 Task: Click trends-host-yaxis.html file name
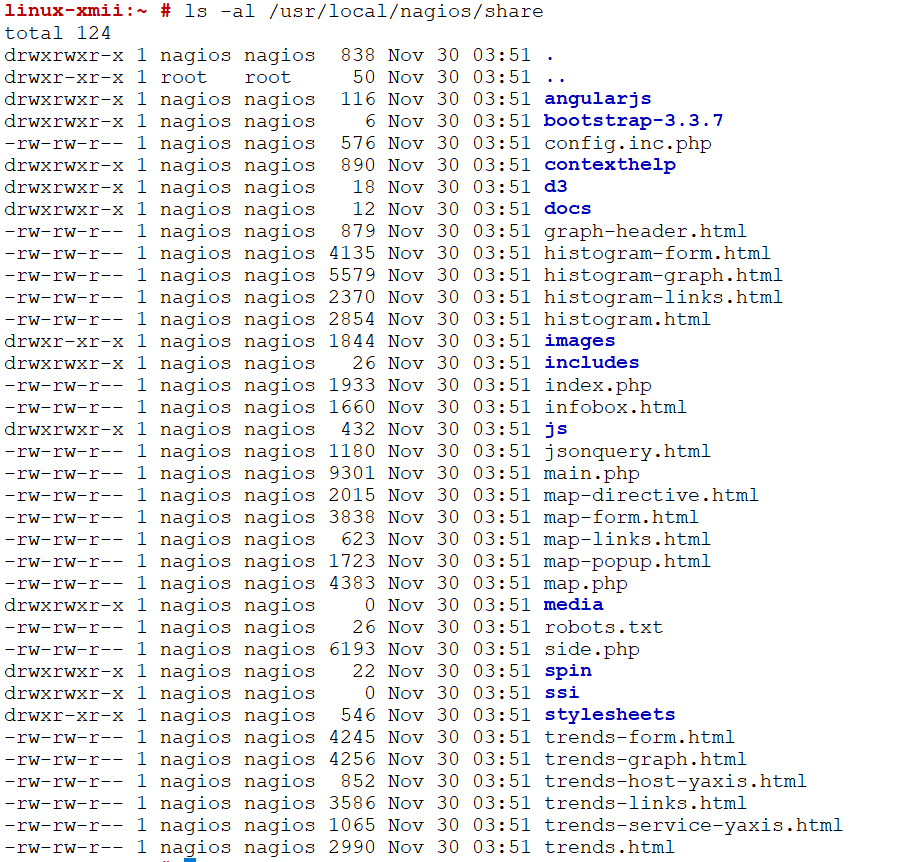click(x=675, y=782)
